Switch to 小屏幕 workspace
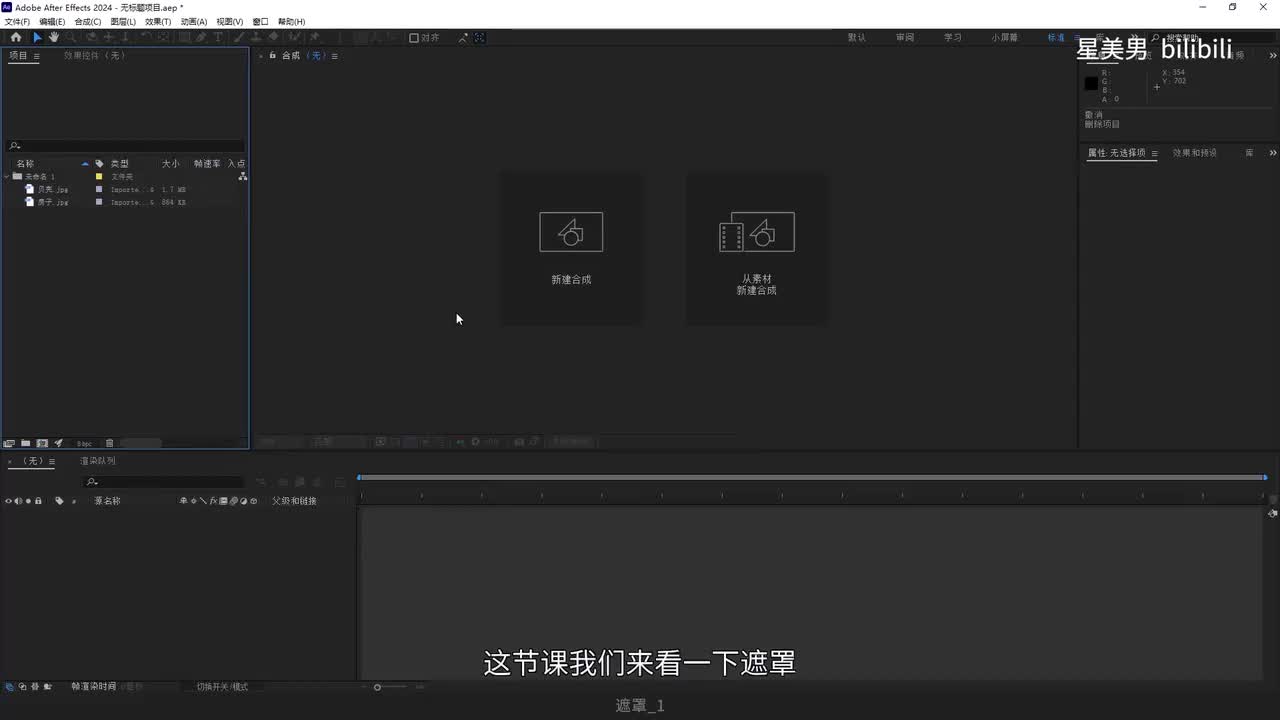Screen dimensions: 1280x720 coord(1005,38)
